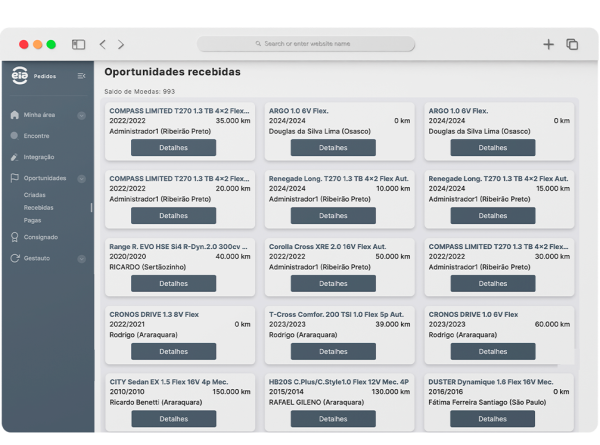Collapse Oportunidades submenu chevron
This screenshot has height=445, width=600.
(x=82, y=179)
